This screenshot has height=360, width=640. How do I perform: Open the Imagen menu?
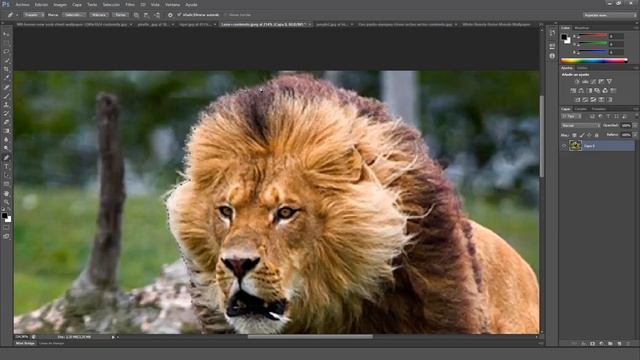pyautogui.click(x=60, y=4)
